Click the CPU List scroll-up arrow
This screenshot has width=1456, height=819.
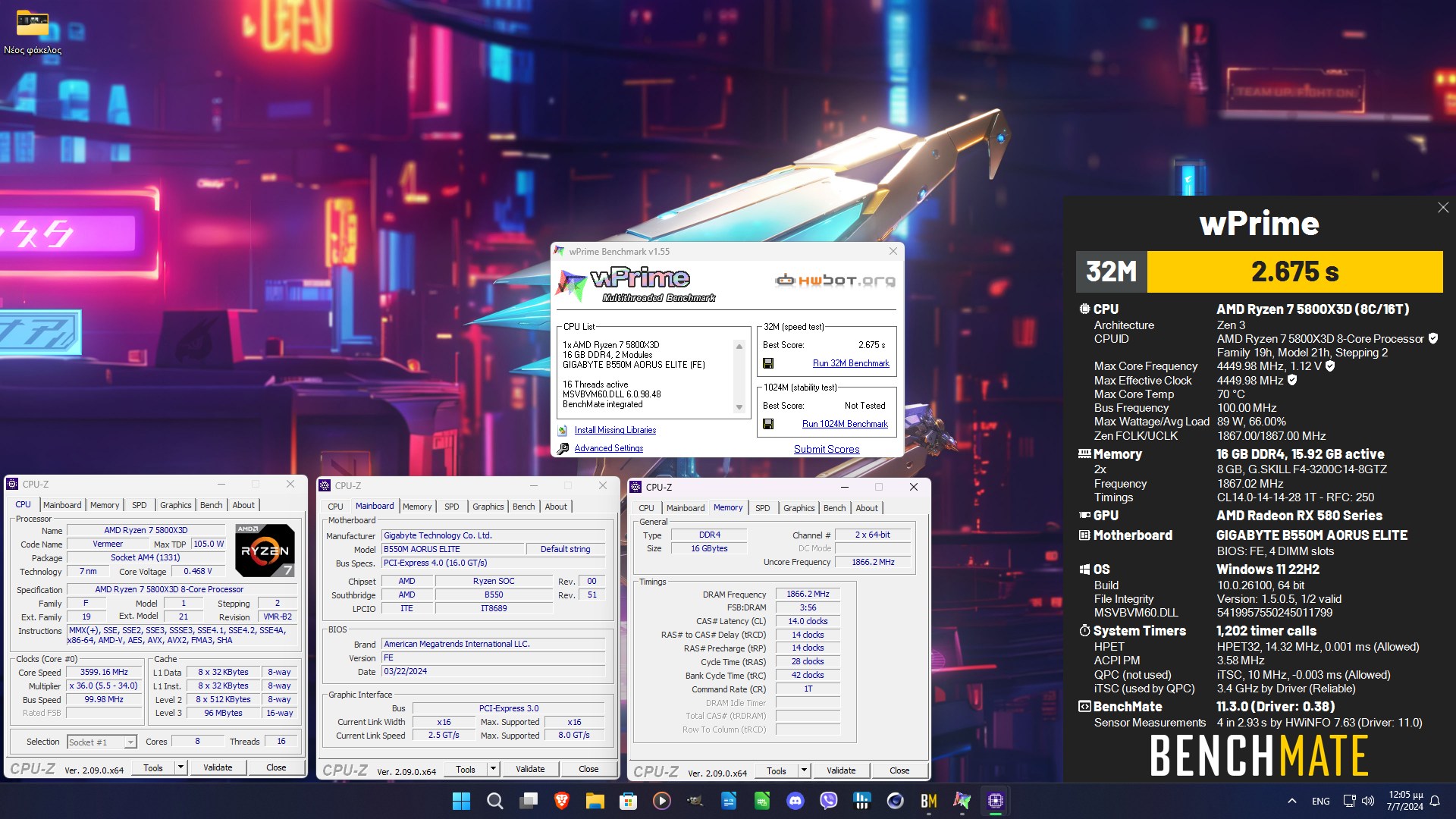pos(739,347)
